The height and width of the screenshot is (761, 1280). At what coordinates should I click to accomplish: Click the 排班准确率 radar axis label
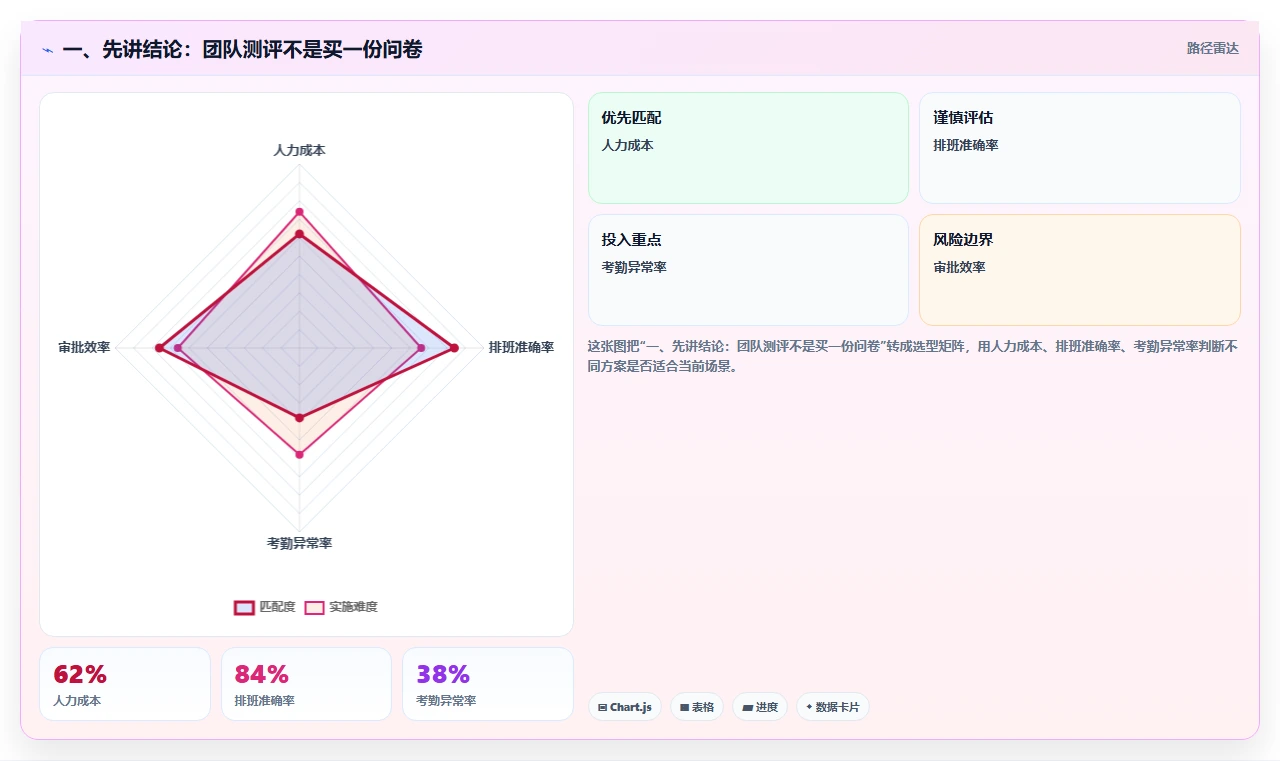coord(521,348)
